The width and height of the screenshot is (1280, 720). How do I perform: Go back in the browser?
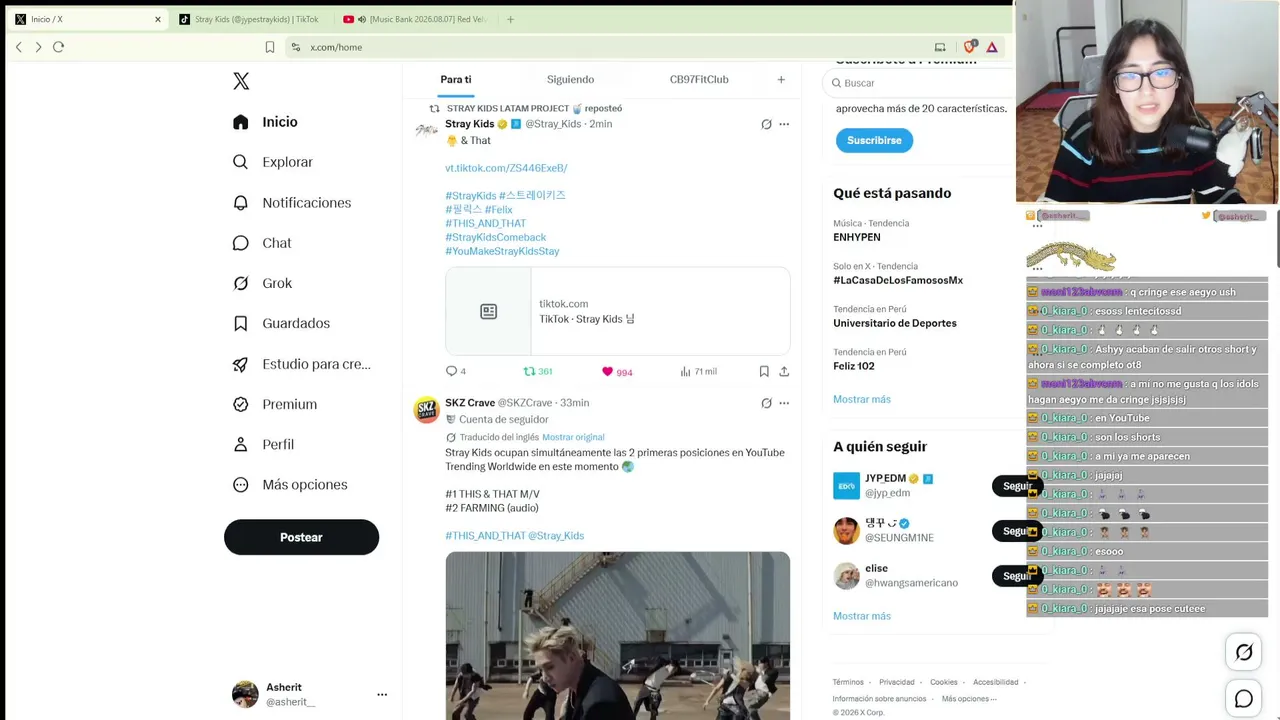pos(18,47)
